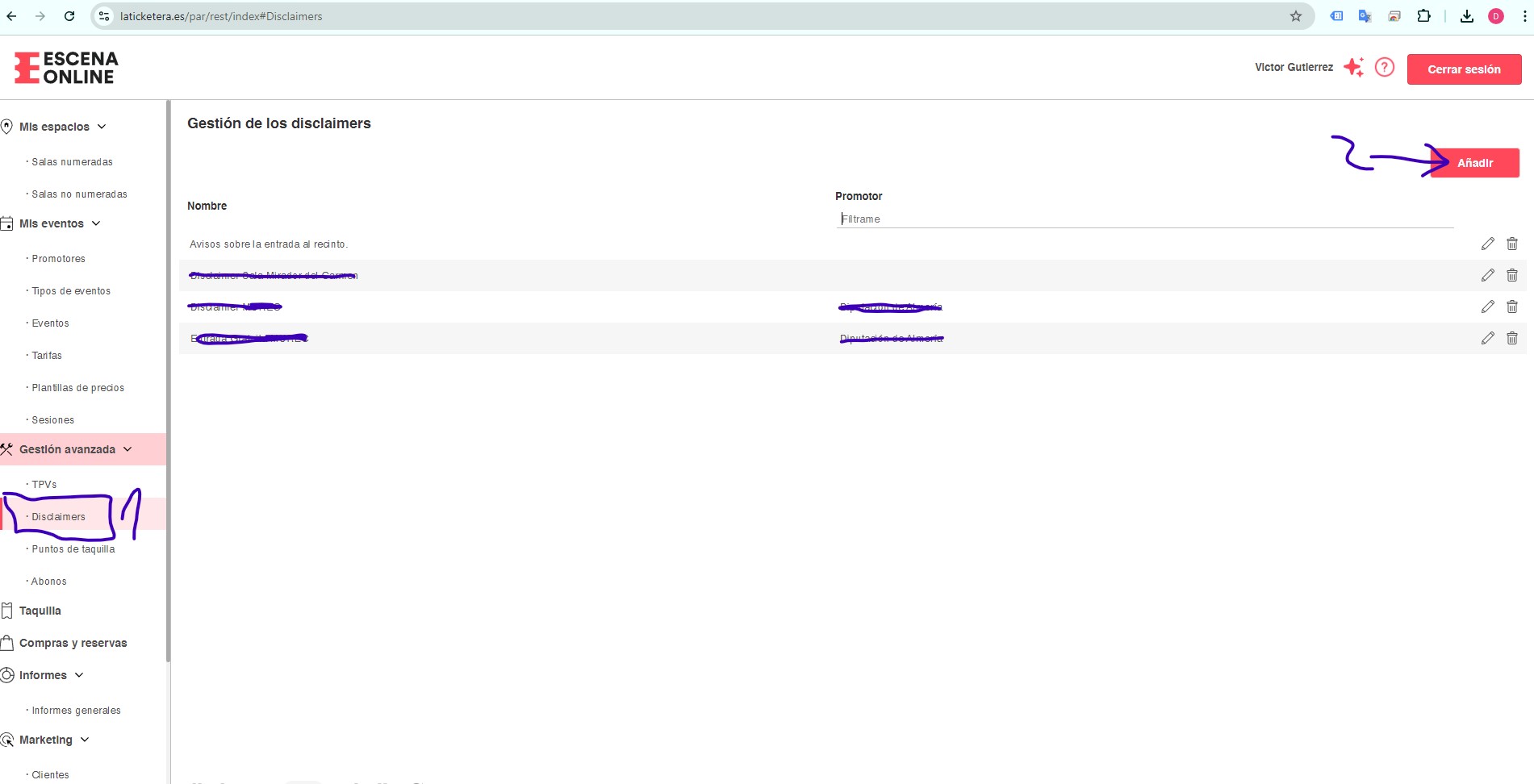
Task: Open the browser downloads icon
Action: click(x=1467, y=16)
